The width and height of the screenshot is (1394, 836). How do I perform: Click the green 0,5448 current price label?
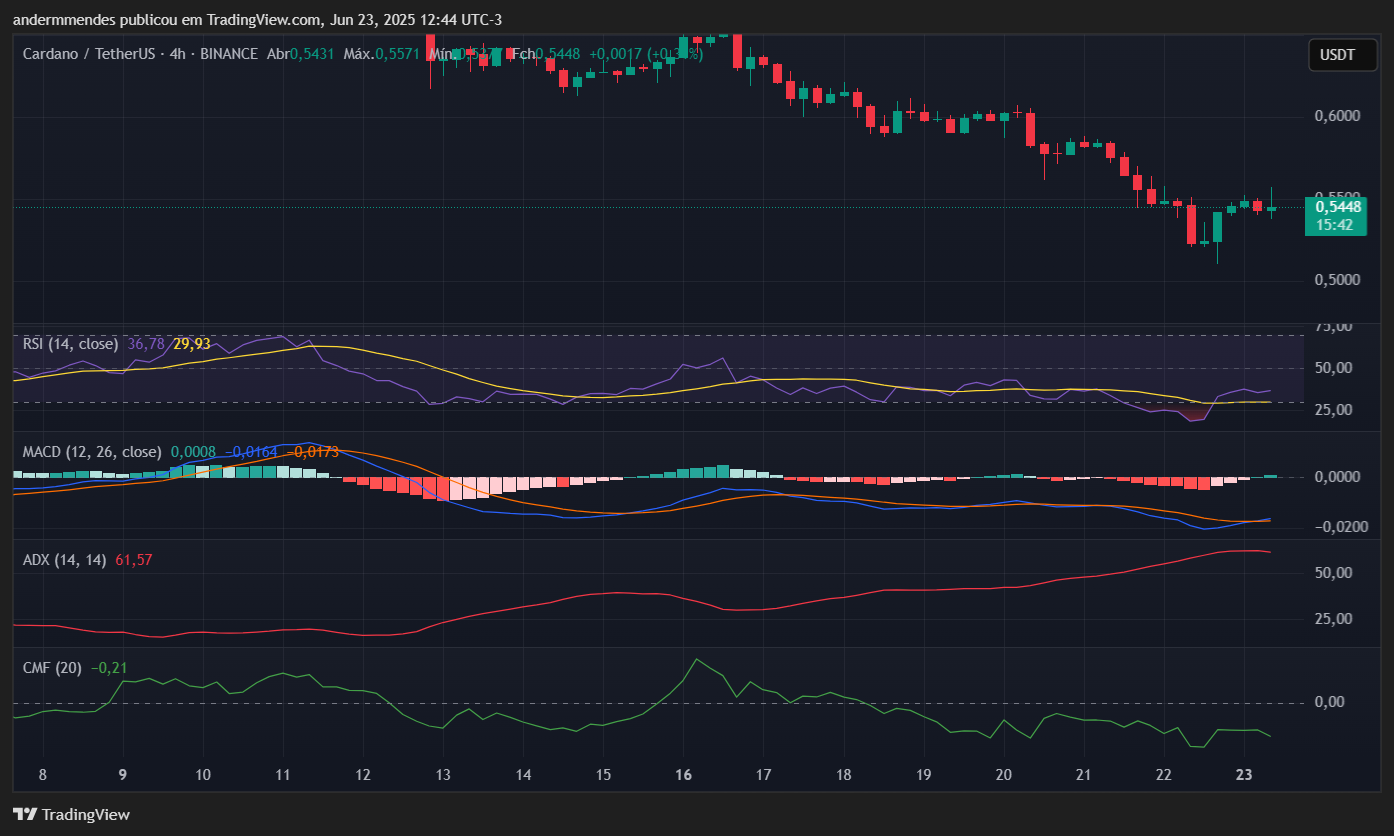(1338, 207)
